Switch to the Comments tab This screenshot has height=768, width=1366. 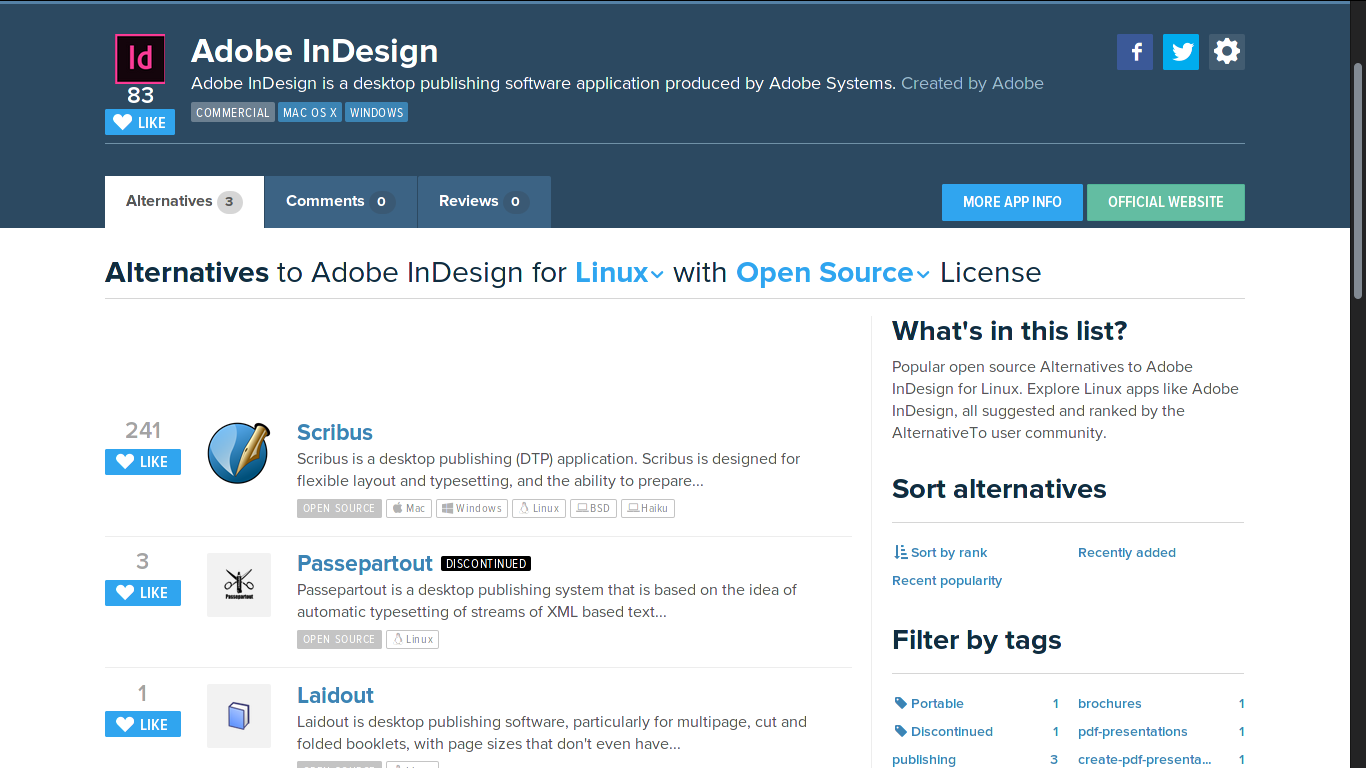(x=341, y=202)
